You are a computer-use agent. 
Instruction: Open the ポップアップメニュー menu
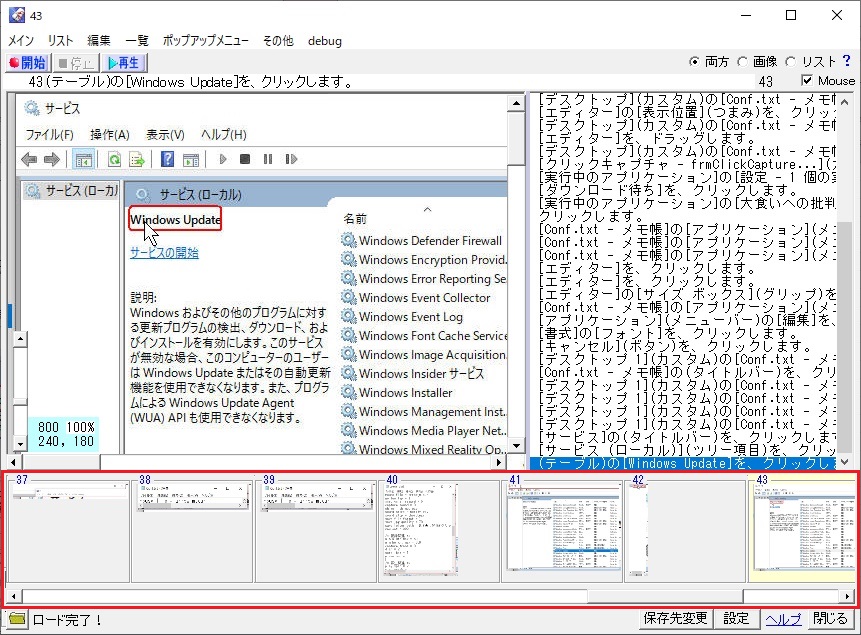tap(205, 41)
